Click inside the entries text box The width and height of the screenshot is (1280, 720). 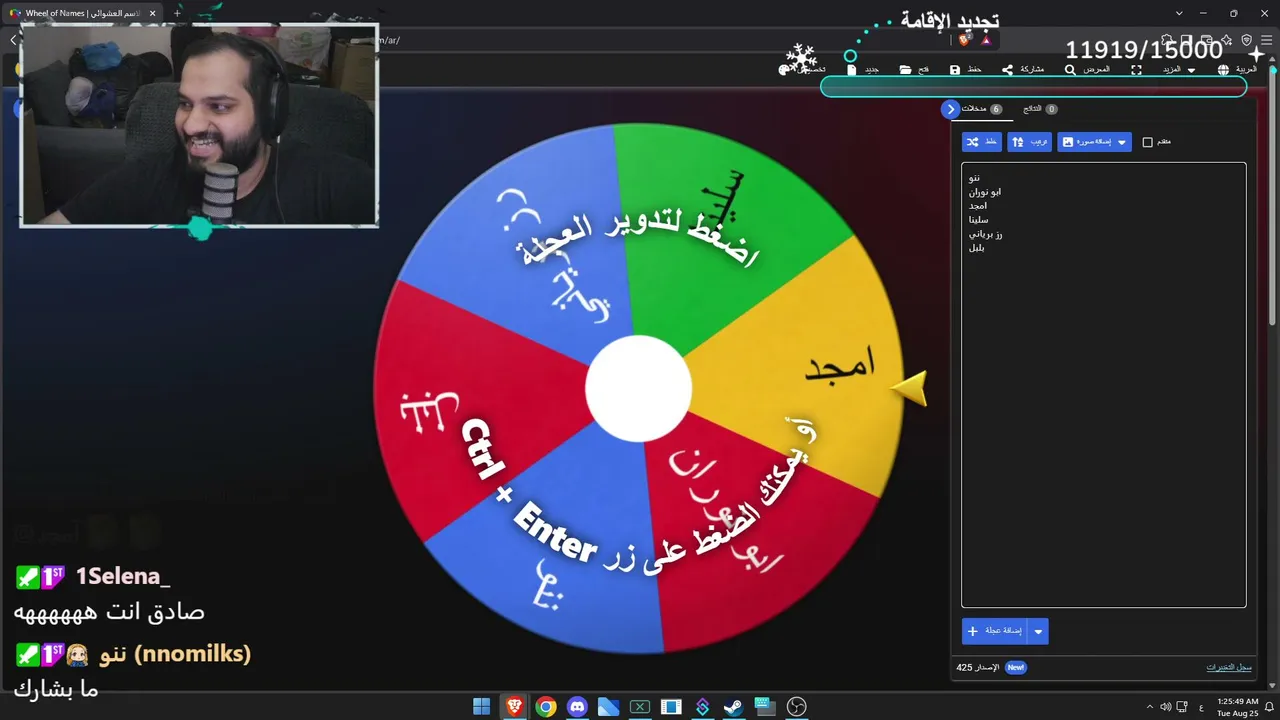point(1104,385)
